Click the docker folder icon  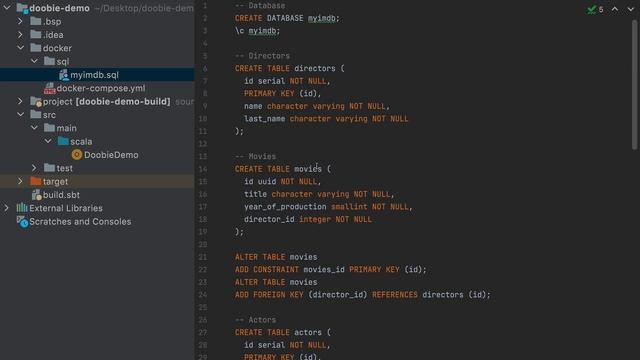coord(36,48)
